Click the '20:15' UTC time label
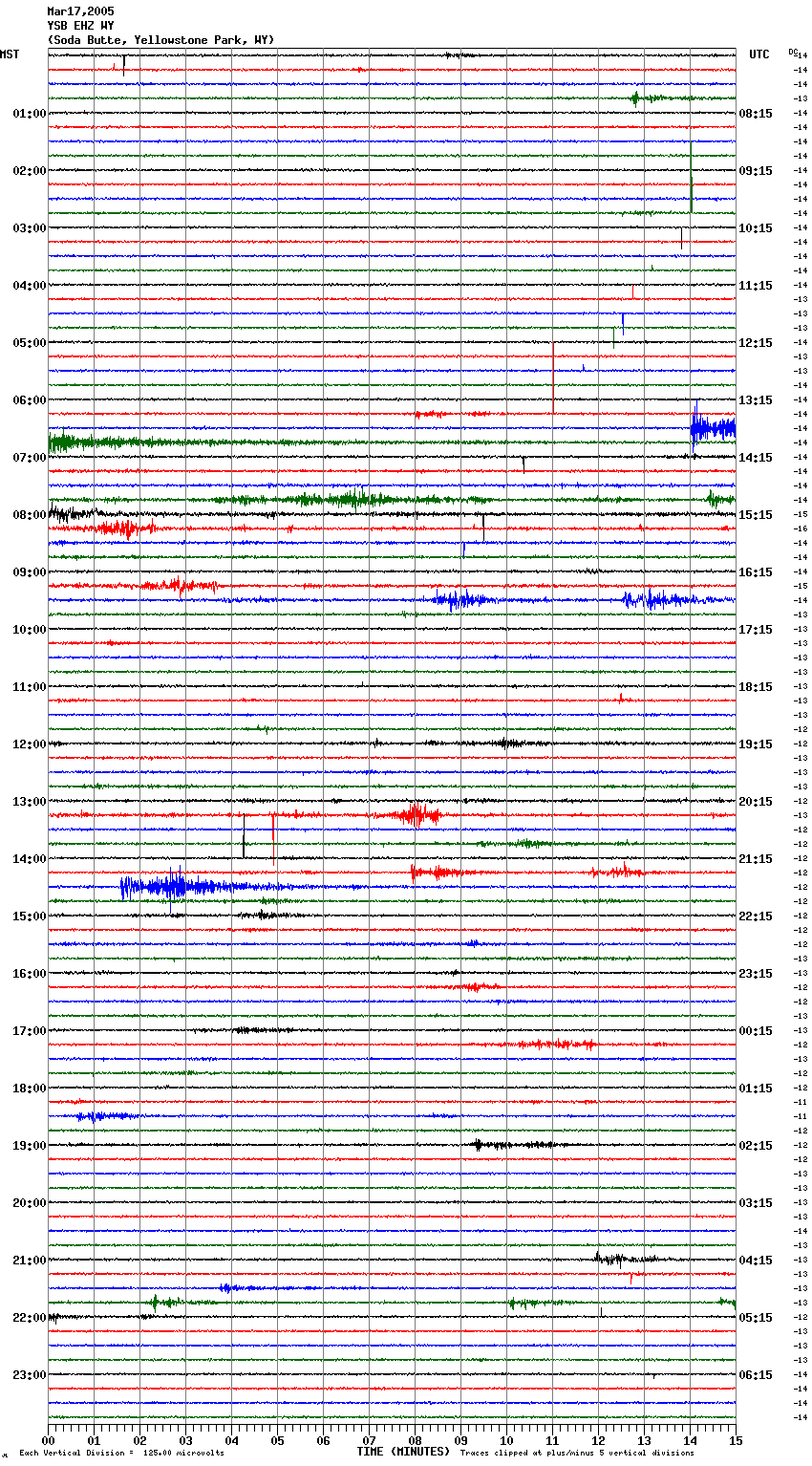812x1466 pixels. (x=756, y=802)
